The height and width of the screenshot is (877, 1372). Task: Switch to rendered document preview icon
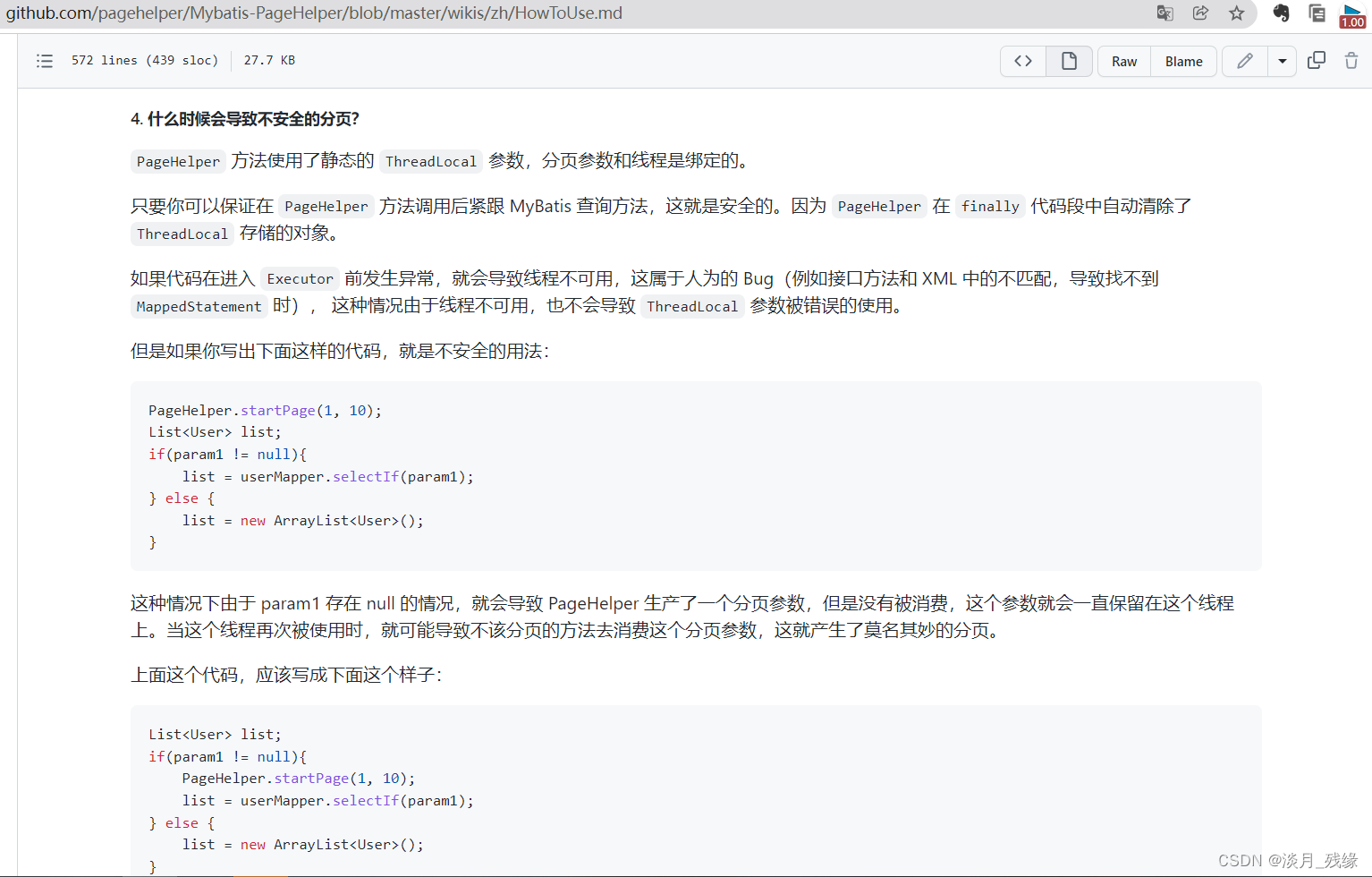[x=1069, y=61]
